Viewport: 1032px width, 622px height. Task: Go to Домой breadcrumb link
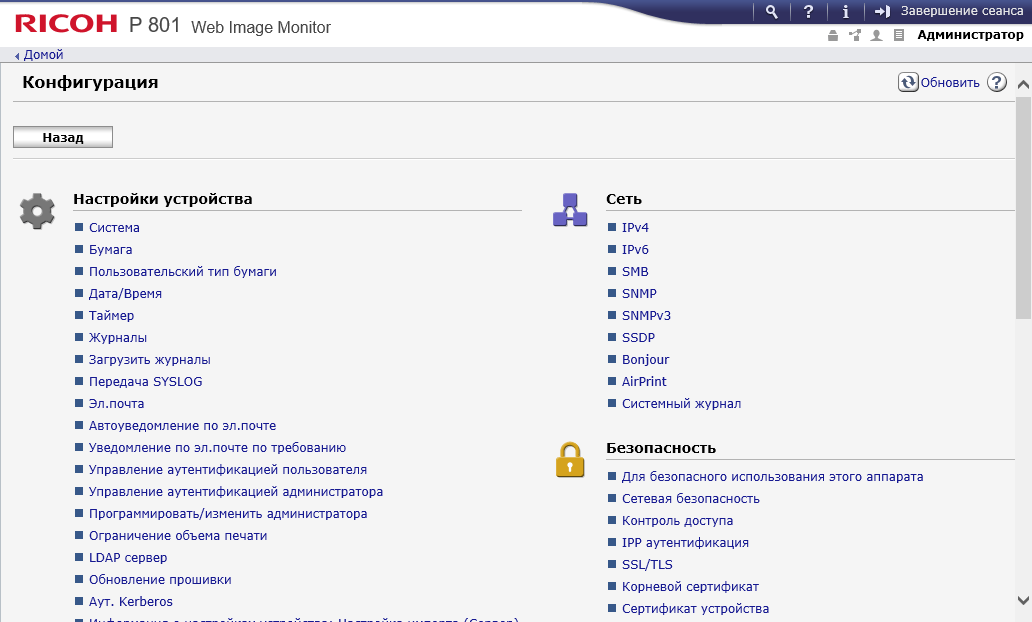tap(43, 55)
